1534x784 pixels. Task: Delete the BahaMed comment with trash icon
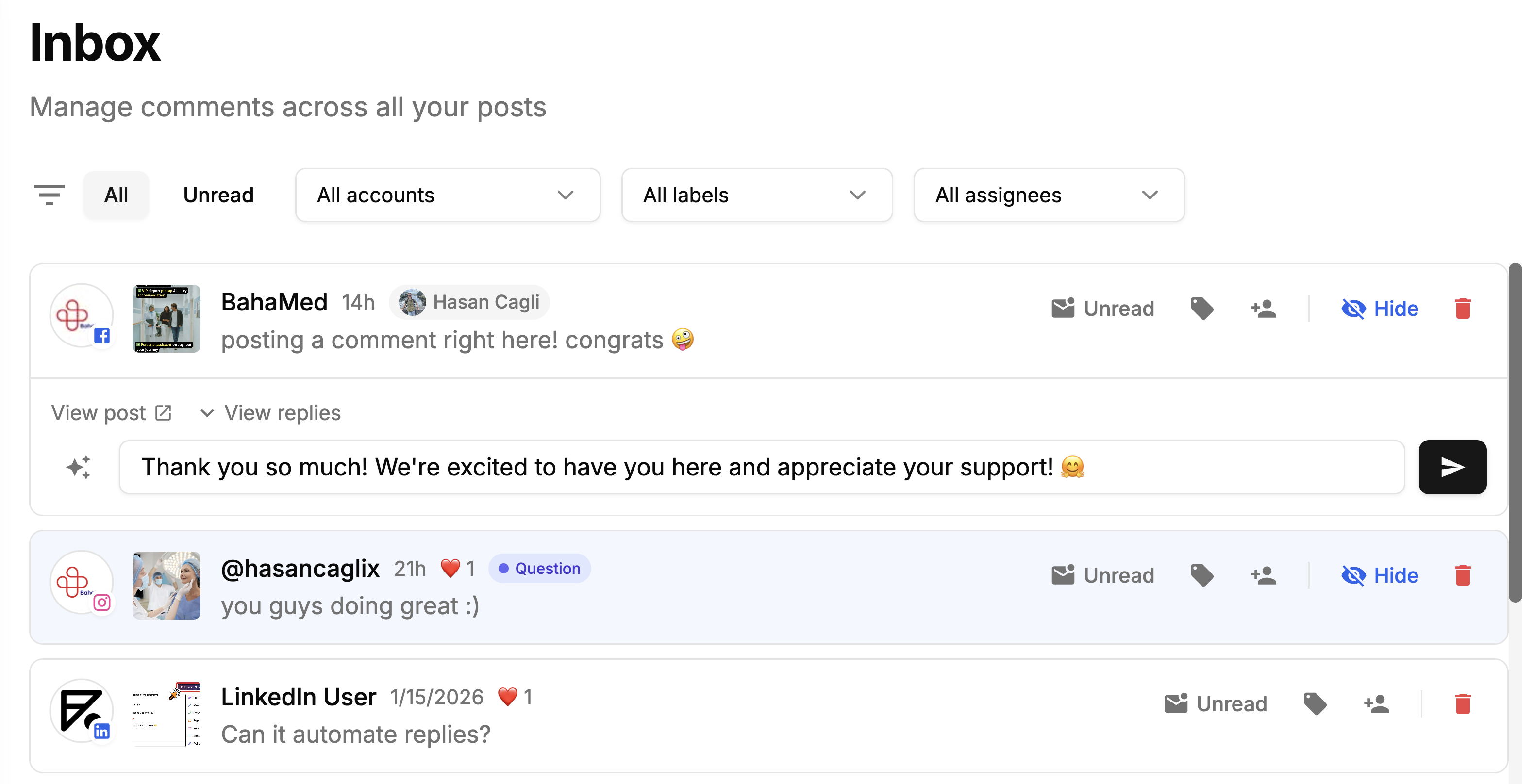point(1463,309)
